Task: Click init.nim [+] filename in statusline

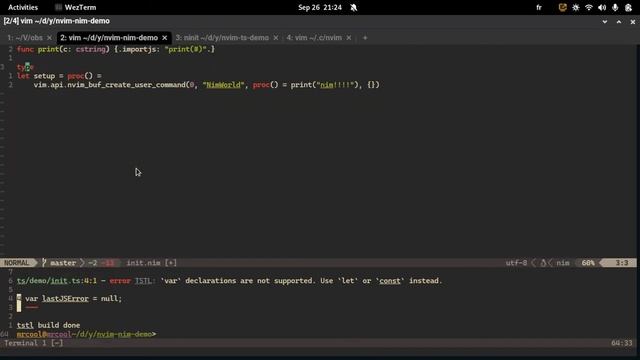Action: pyautogui.click(x=151, y=263)
